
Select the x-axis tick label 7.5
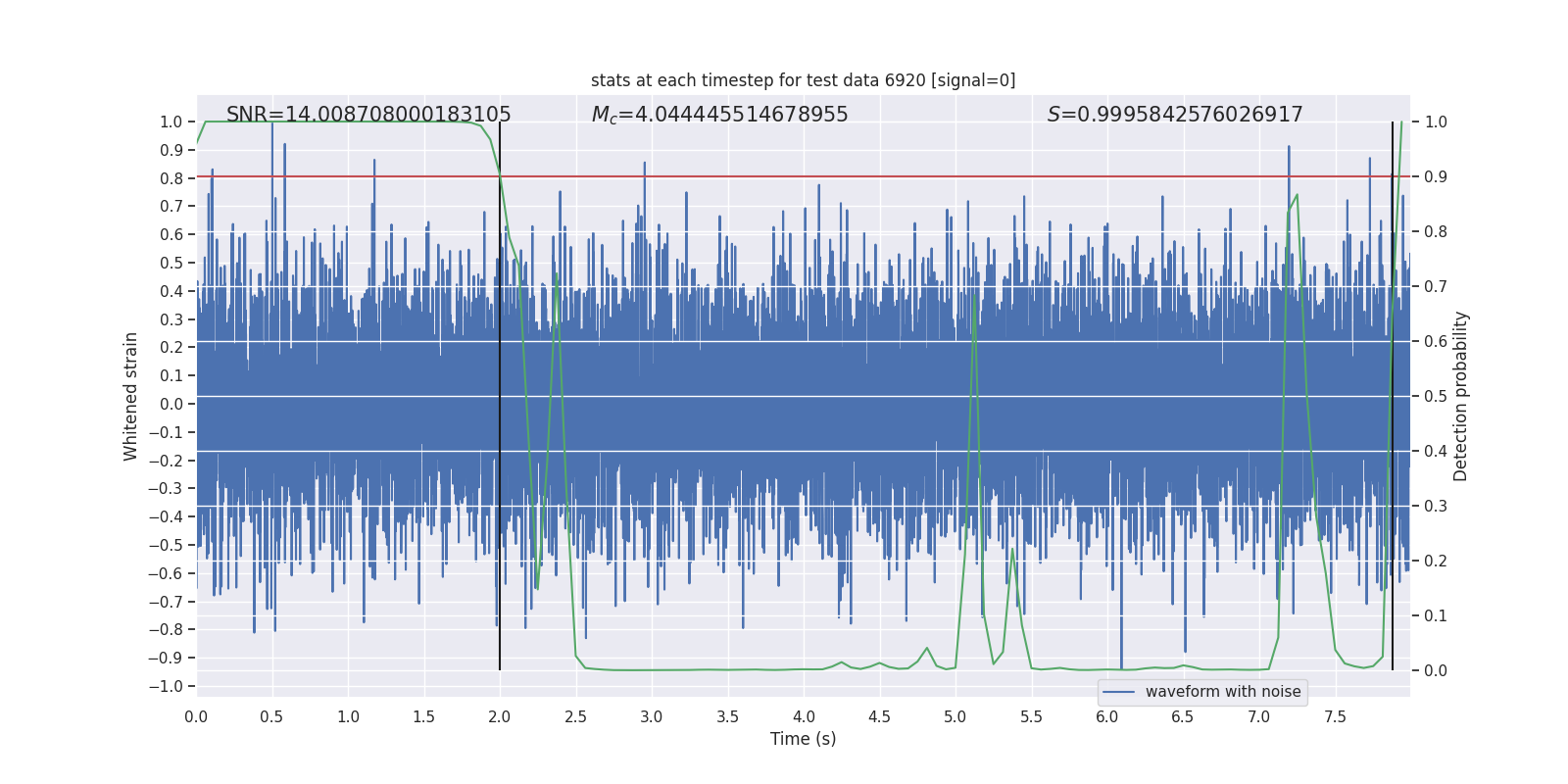tap(1335, 716)
